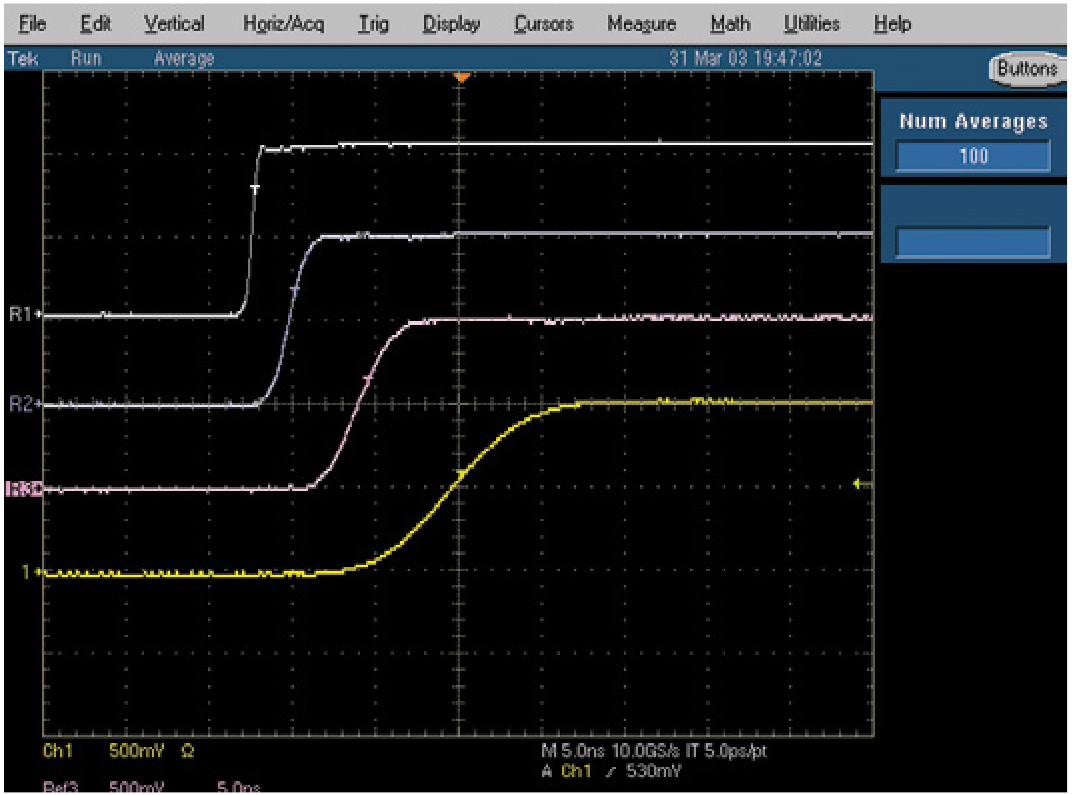Click the blank field below Num Averages
1072x795 pixels.
(973, 243)
